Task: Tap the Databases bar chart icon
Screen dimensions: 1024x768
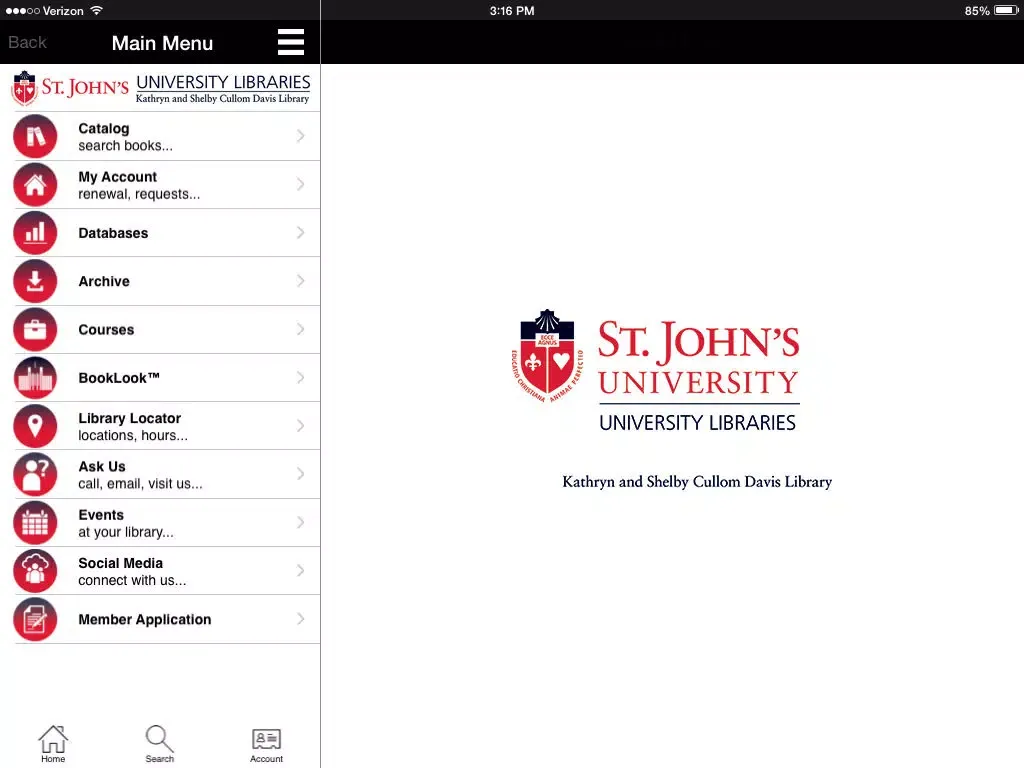Action: [x=35, y=233]
